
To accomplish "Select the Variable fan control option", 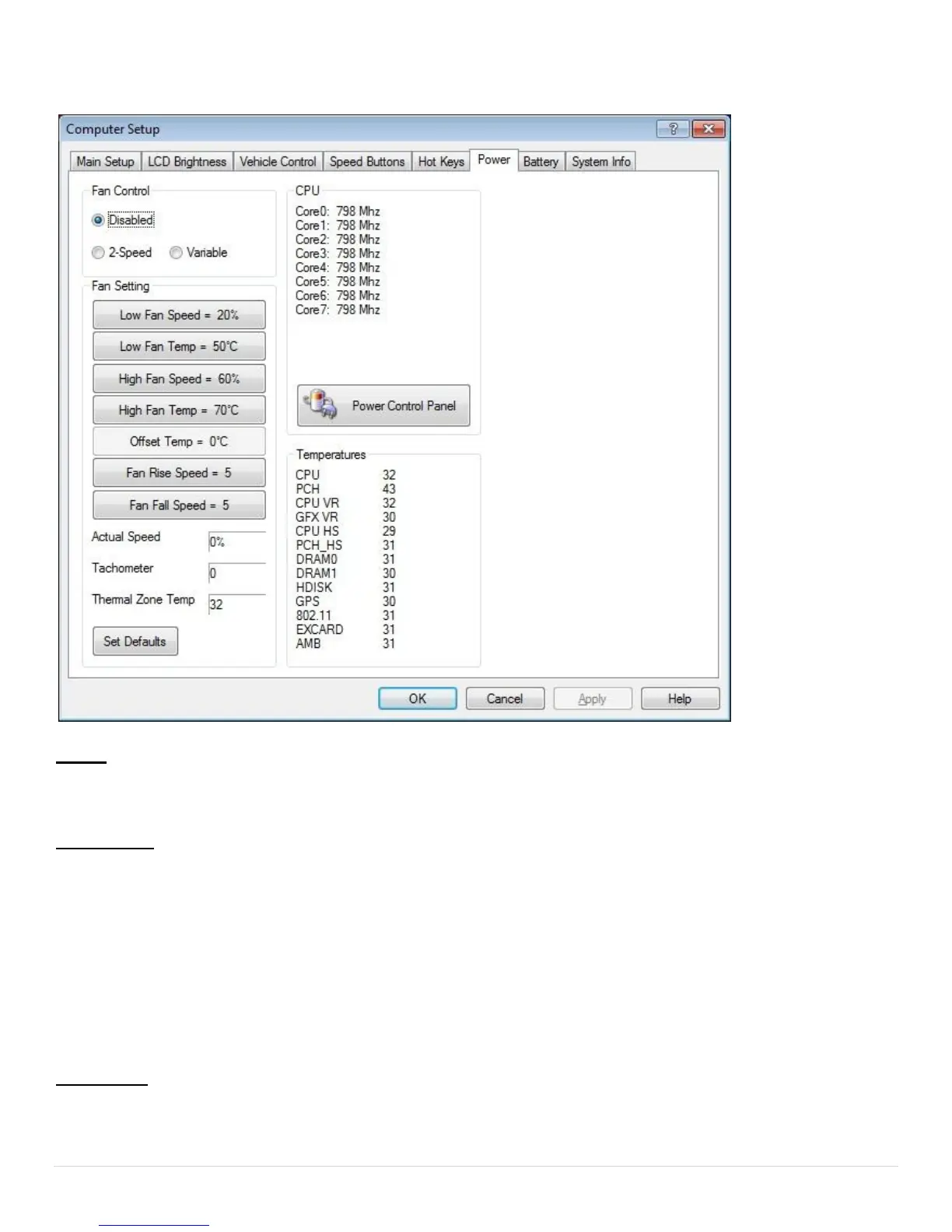I will (198, 253).
